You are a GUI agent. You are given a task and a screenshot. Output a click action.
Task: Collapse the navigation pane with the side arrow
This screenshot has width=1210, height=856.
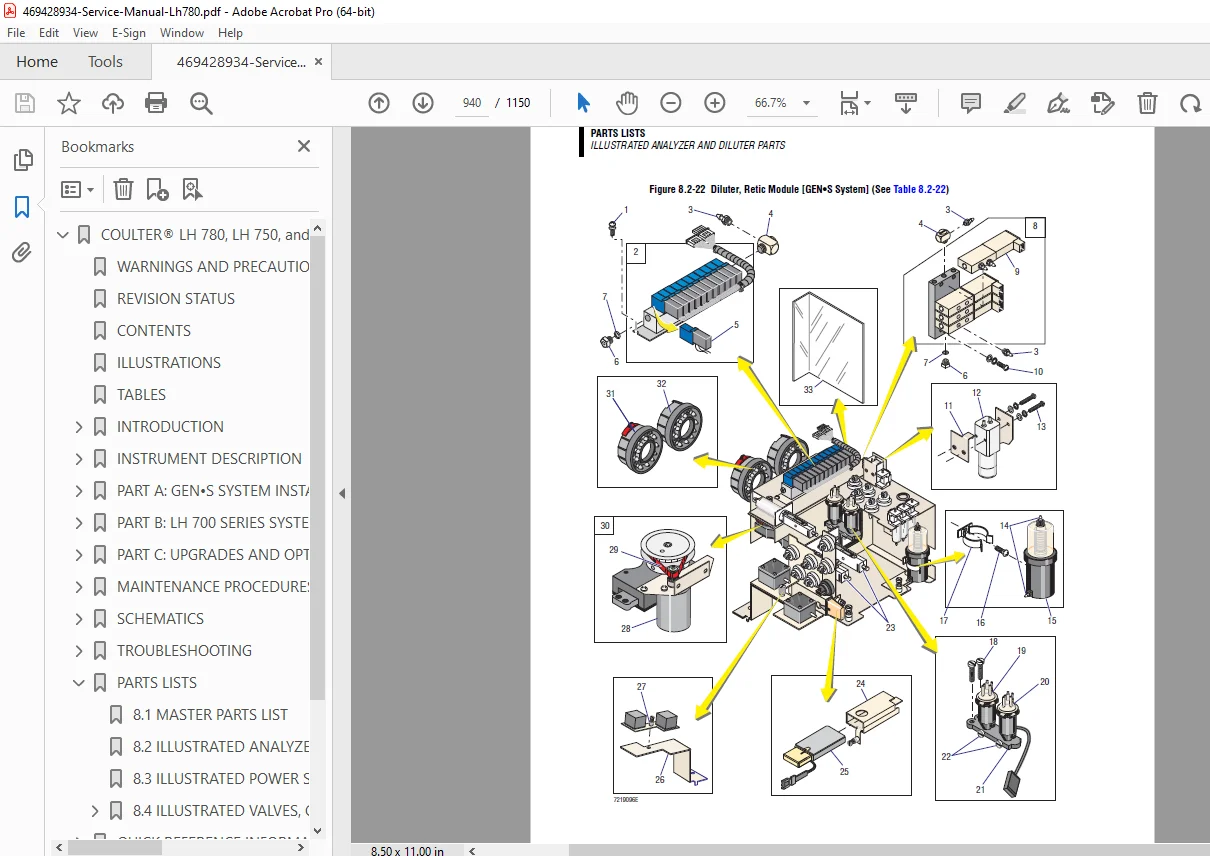click(342, 493)
